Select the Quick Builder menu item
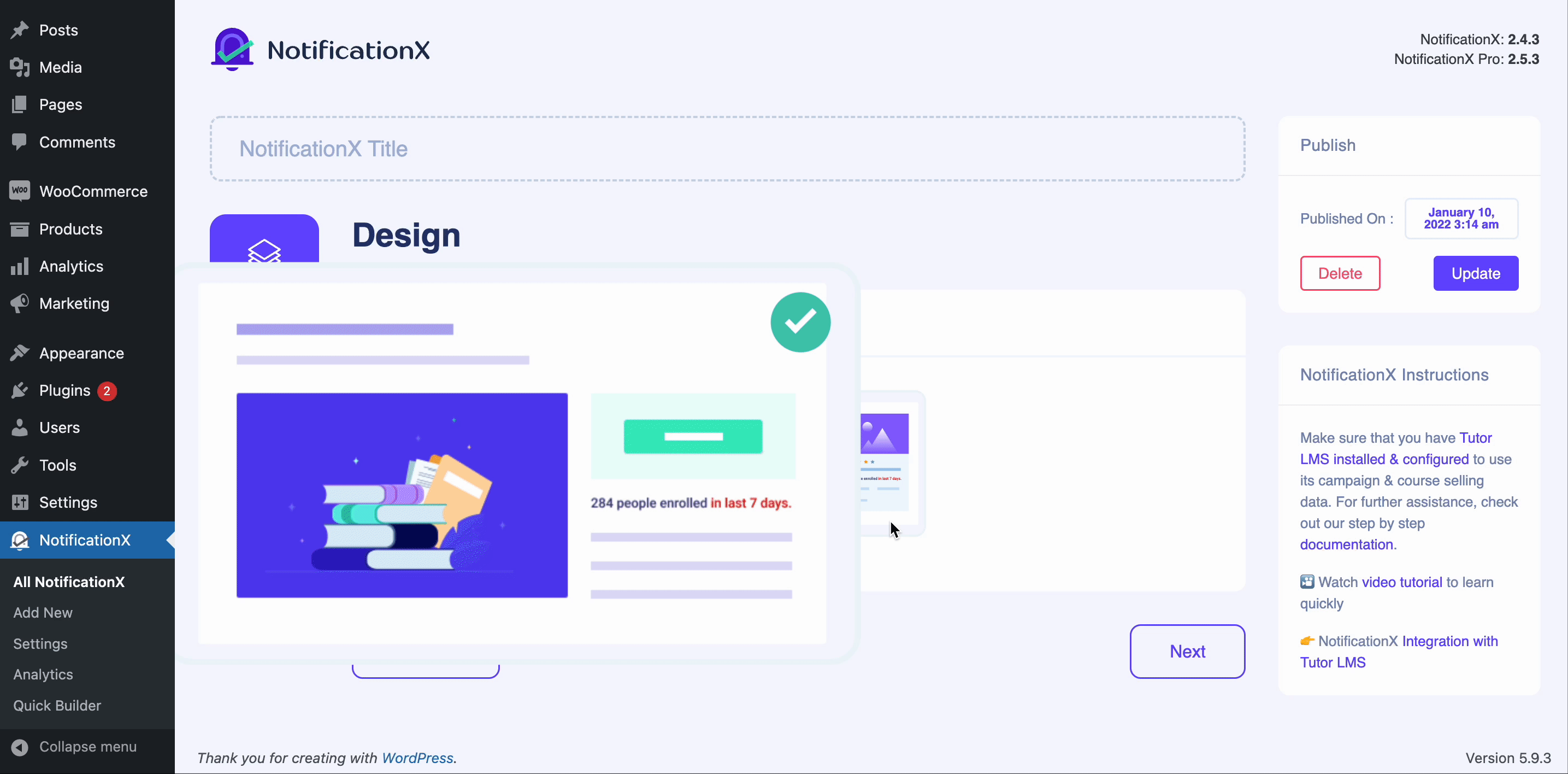The width and height of the screenshot is (1568, 774). (x=56, y=705)
